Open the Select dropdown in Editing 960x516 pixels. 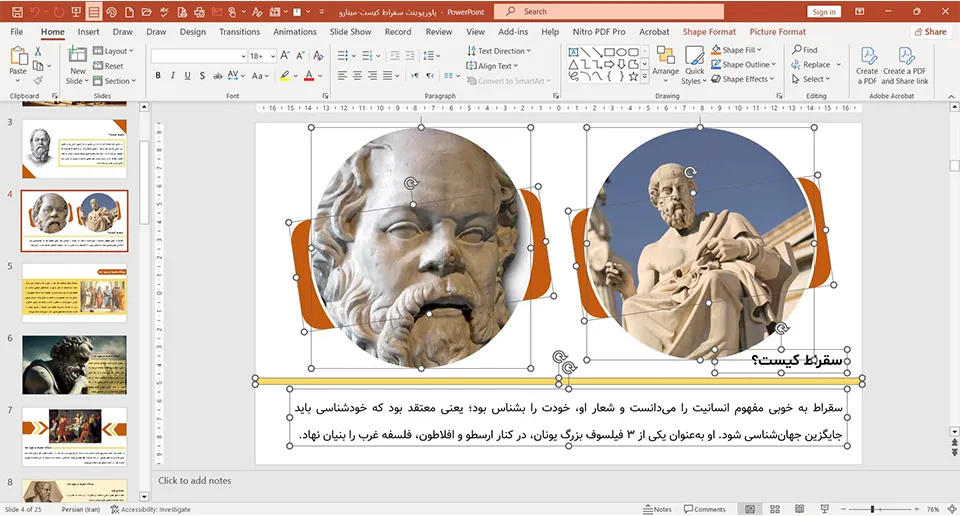coord(811,79)
